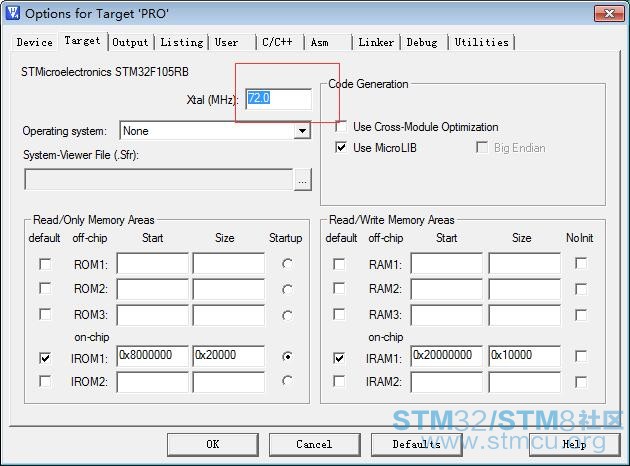Check the ROM2 default checkbox

point(45,288)
